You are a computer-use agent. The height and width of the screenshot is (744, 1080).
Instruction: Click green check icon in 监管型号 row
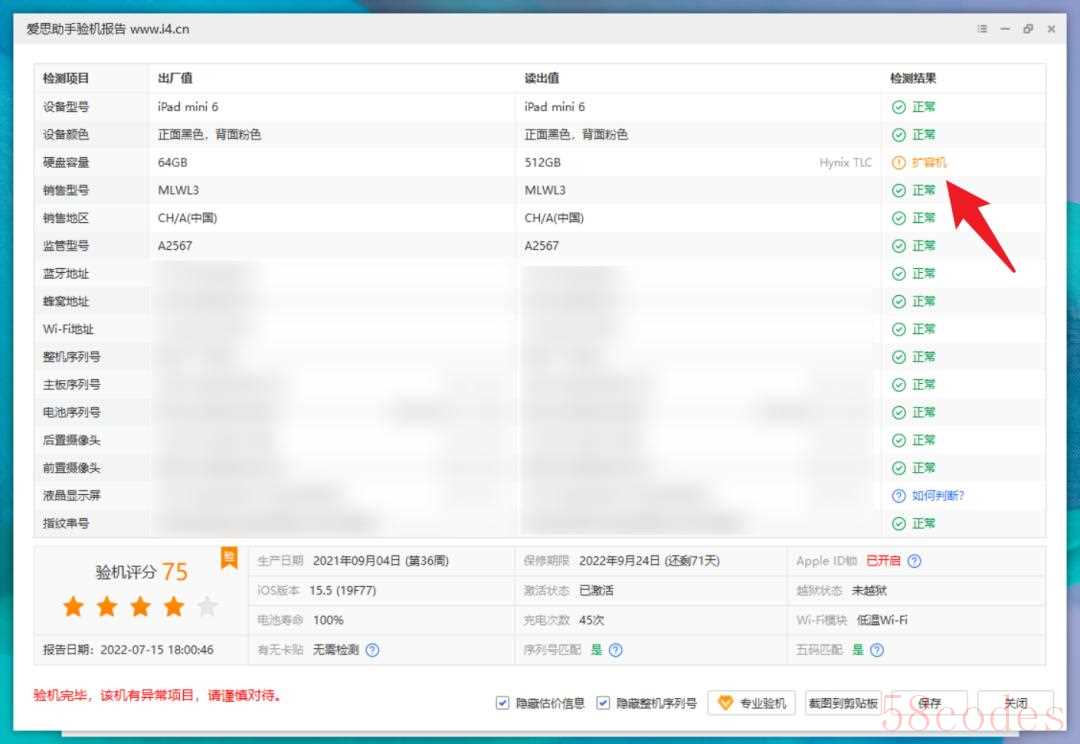(899, 246)
